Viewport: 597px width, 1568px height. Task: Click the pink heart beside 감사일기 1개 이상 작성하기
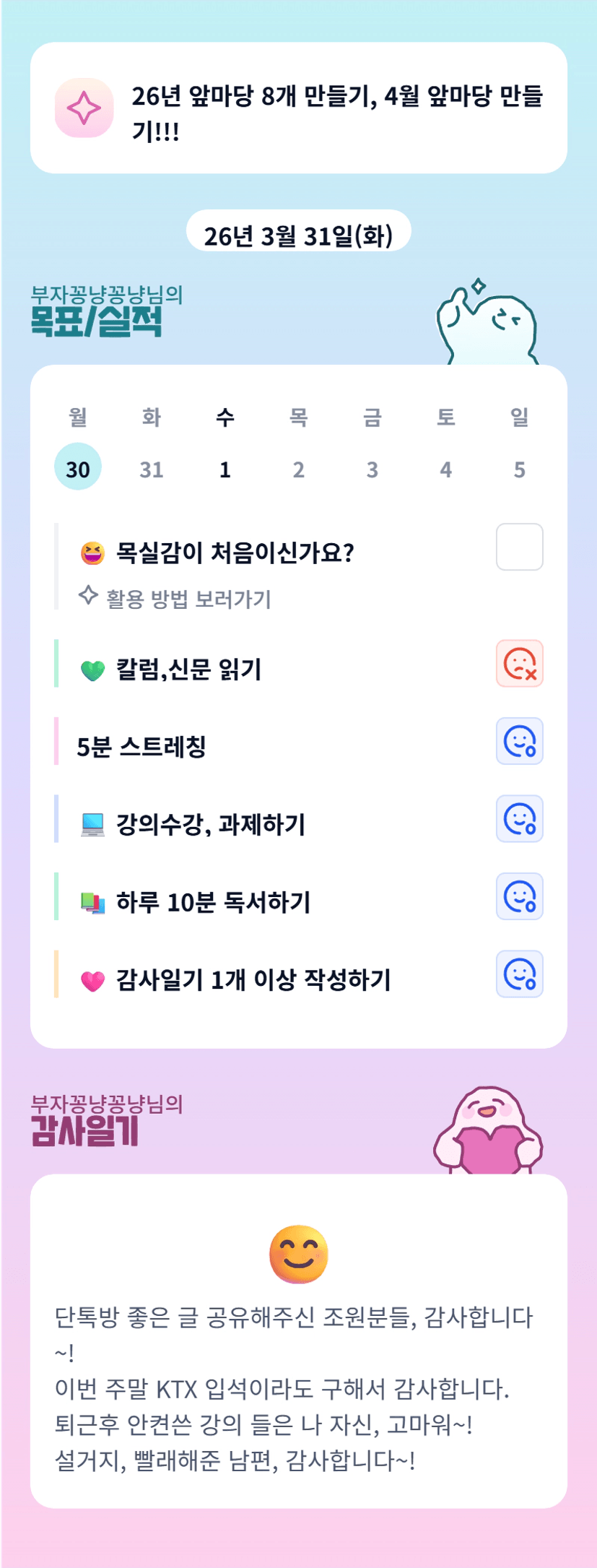tap(92, 980)
